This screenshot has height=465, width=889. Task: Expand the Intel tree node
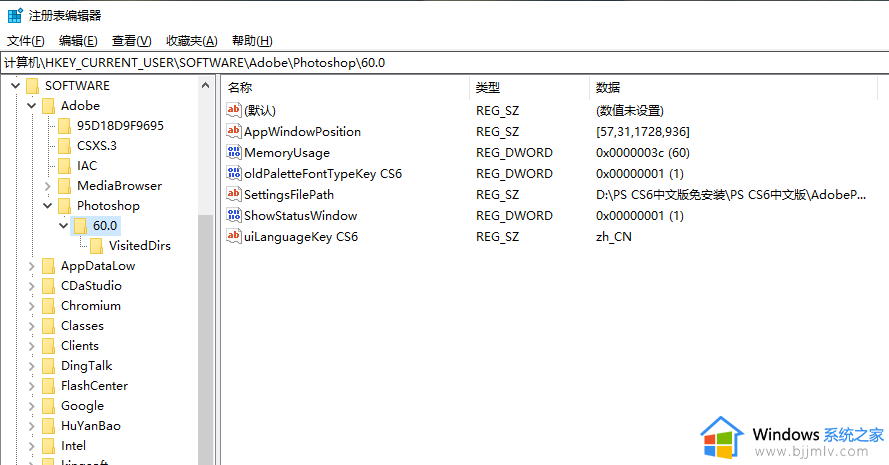(32, 446)
